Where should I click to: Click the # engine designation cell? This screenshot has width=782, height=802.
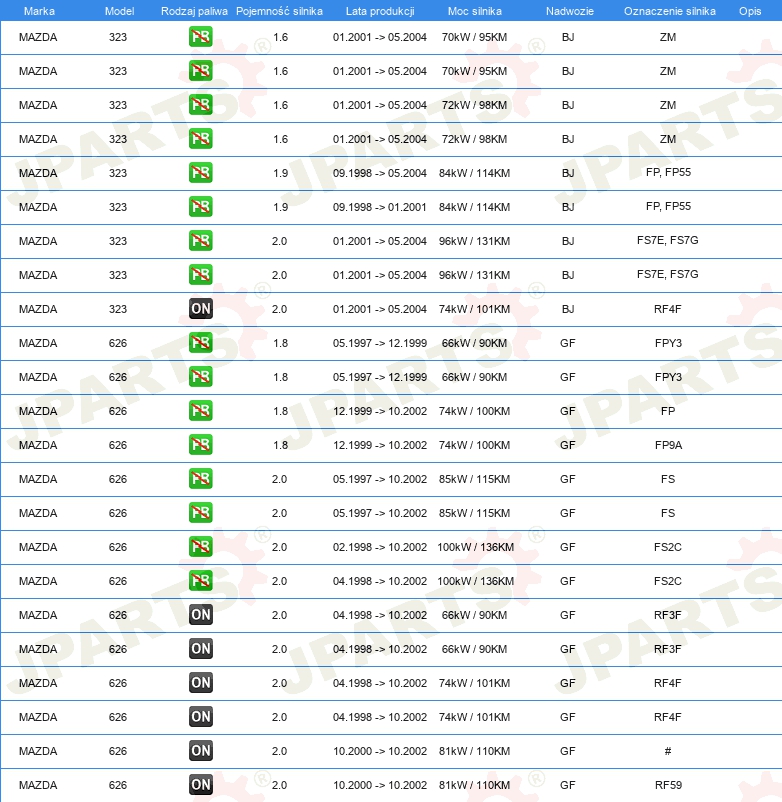[x=667, y=751]
